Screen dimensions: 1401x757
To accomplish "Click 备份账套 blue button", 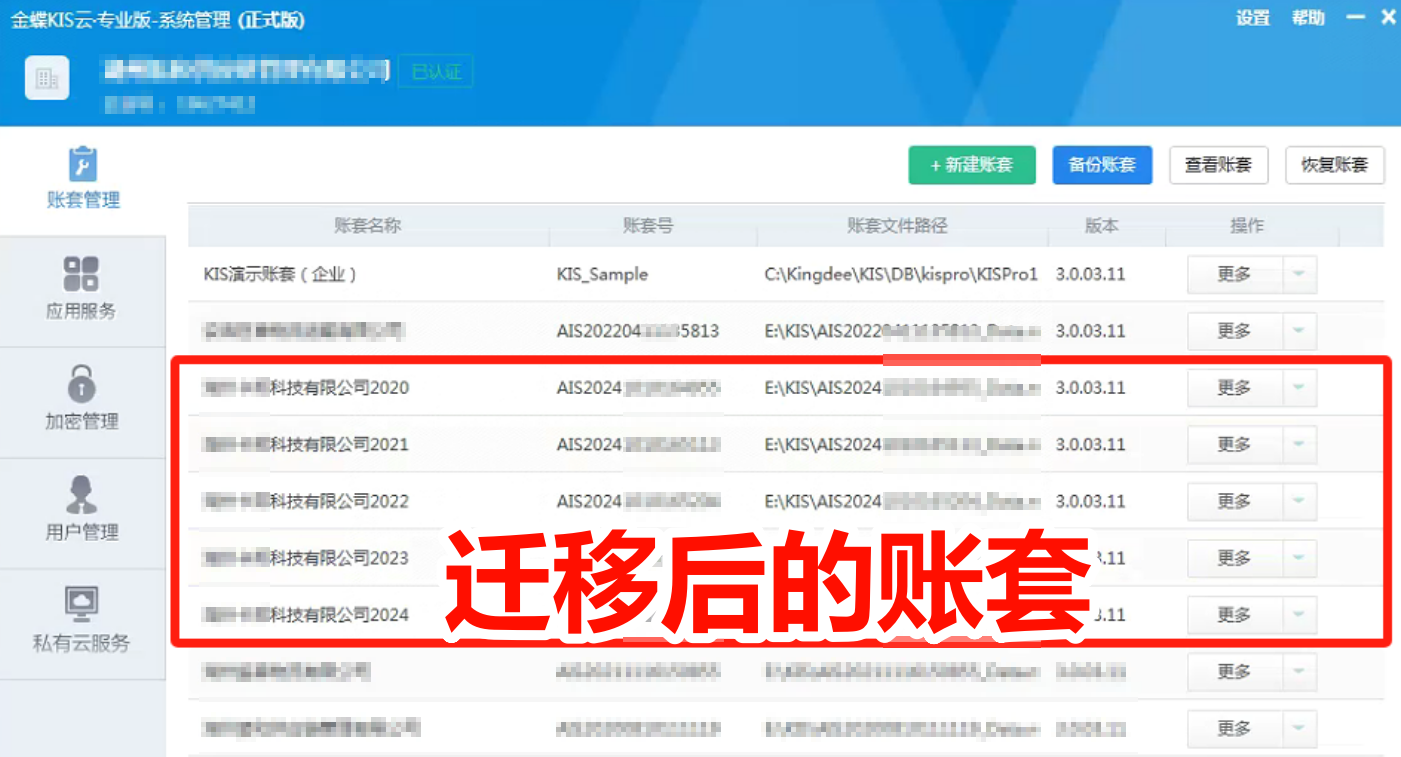I will click(1102, 165).
